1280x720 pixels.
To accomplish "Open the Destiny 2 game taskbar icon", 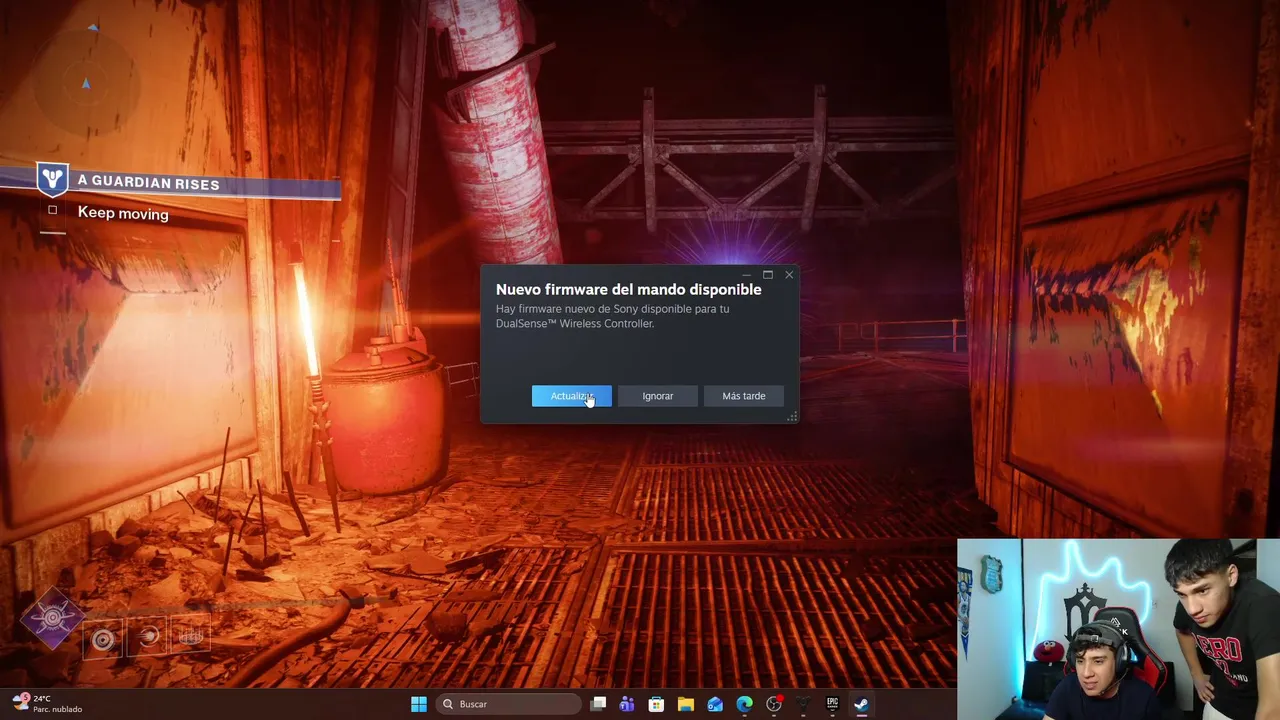I will click(x=802, y=704).
